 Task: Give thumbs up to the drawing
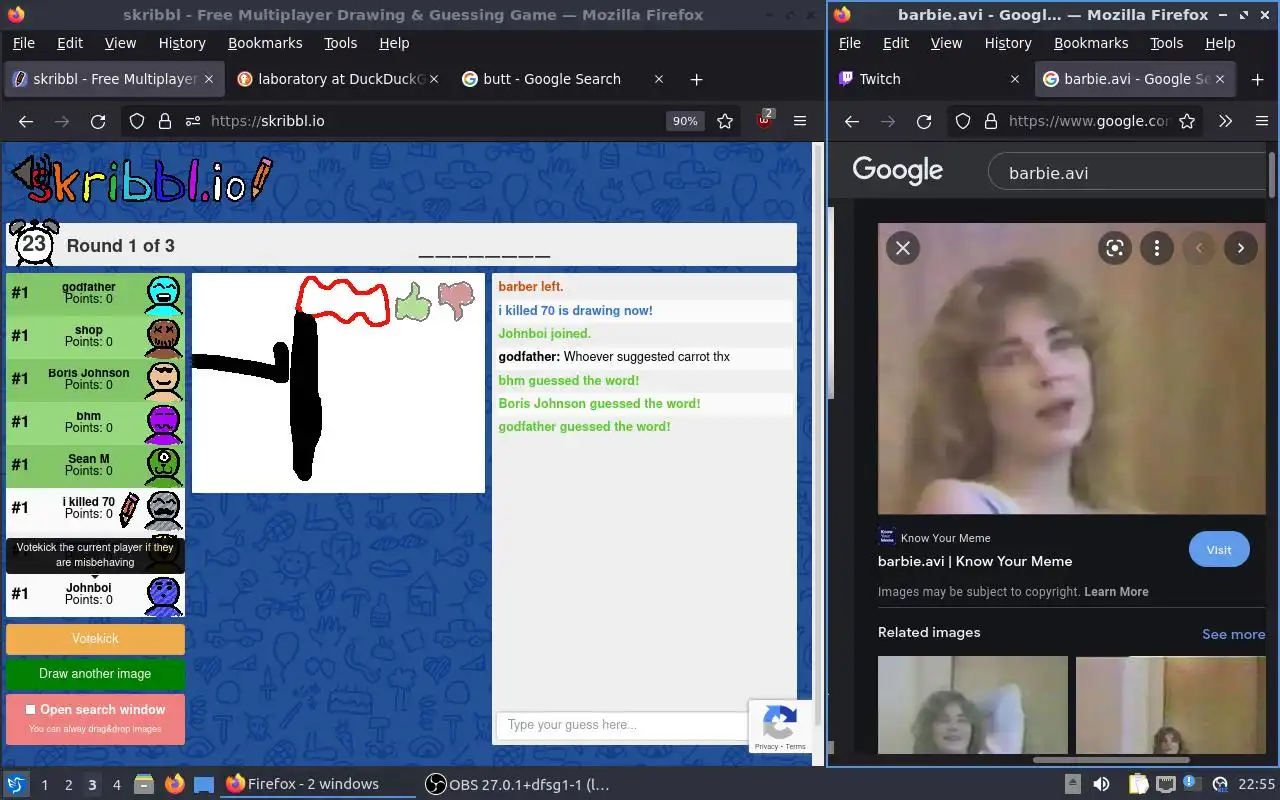coord(412,301)
